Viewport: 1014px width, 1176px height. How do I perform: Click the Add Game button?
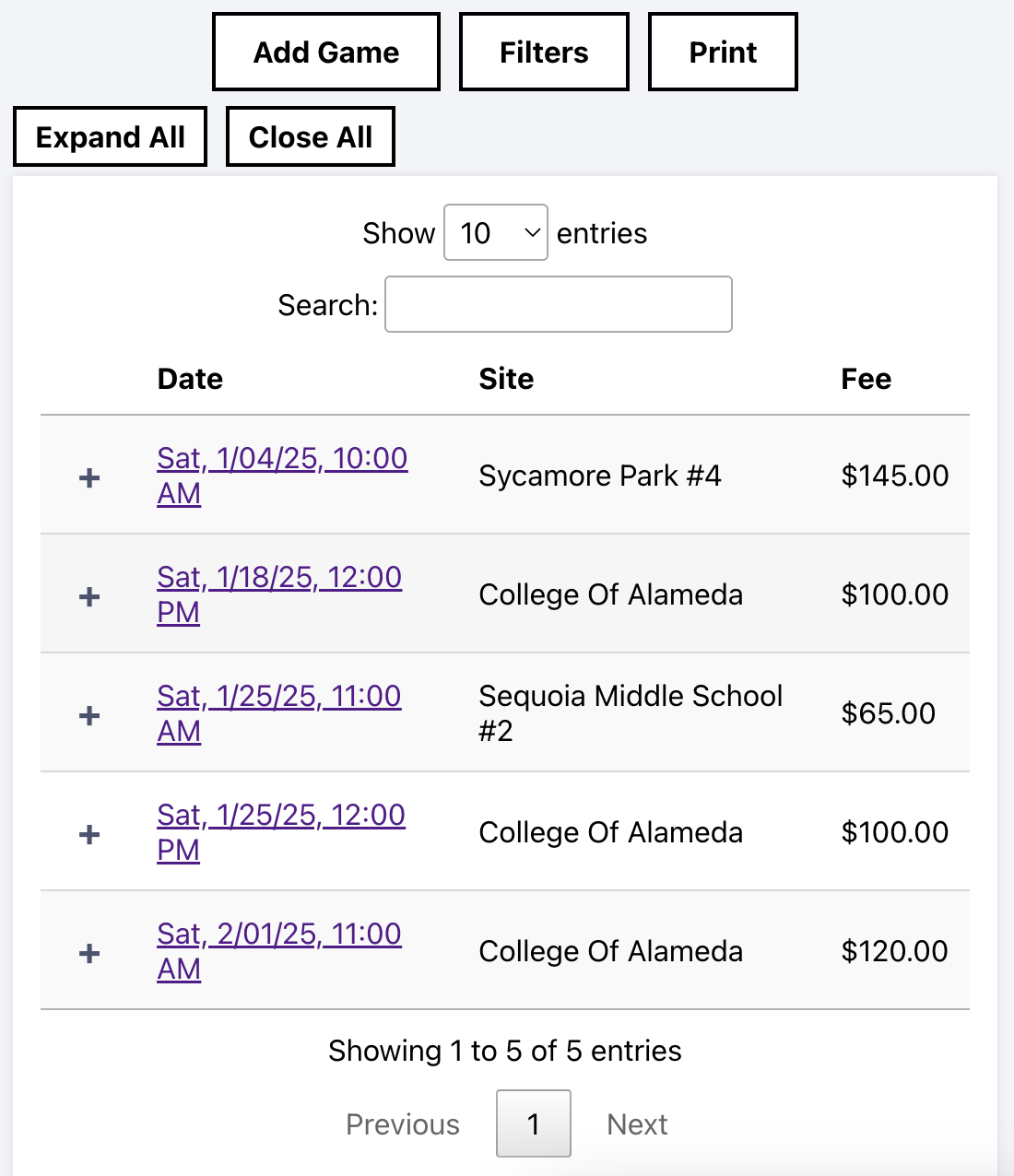(326, 52)
